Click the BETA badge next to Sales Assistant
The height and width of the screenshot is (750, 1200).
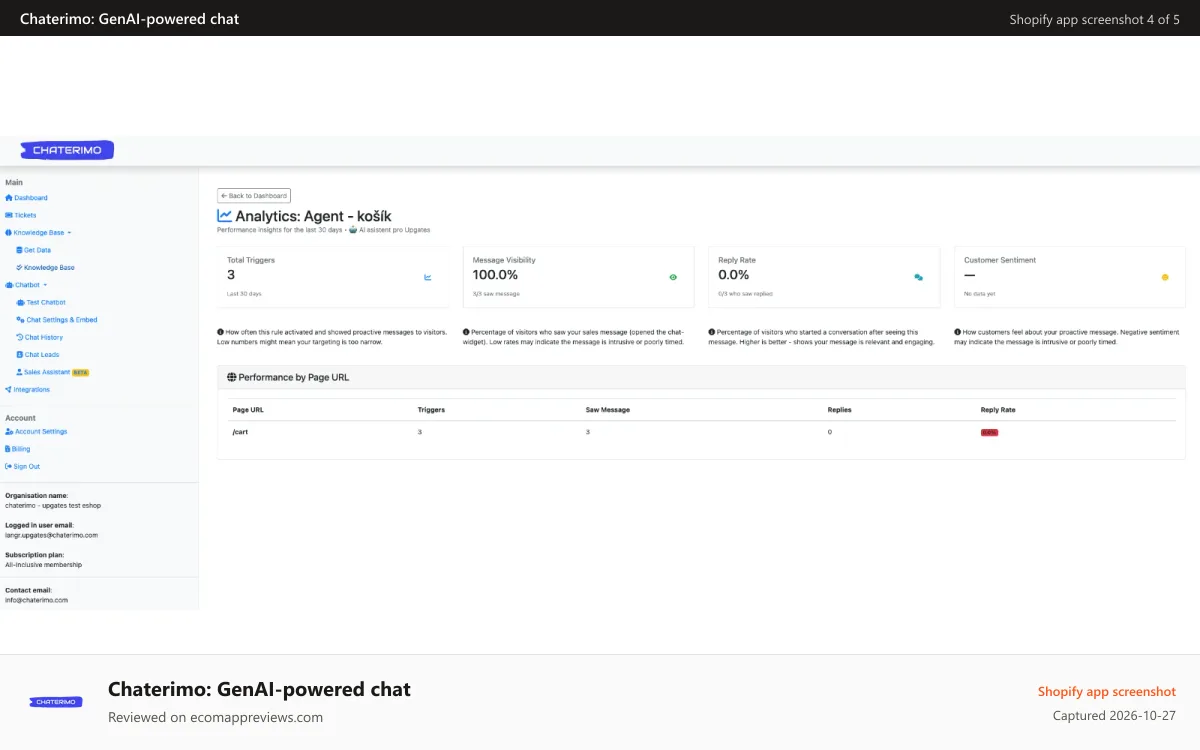81,372
